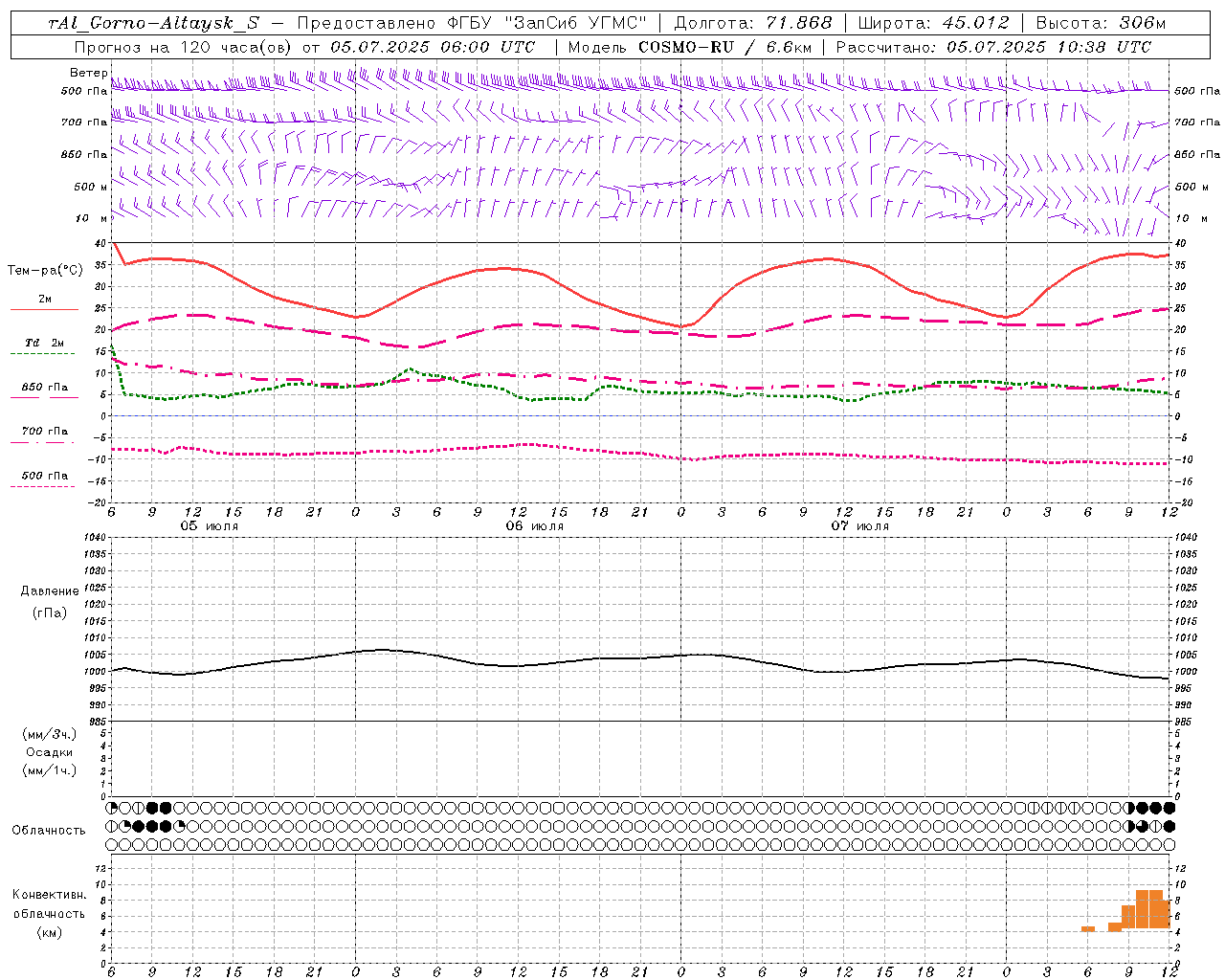Viewport: 1225px width, 980px height.
Task: Click the forecast start time 05.07.2025 06:00 UTC
Action: 433,47
